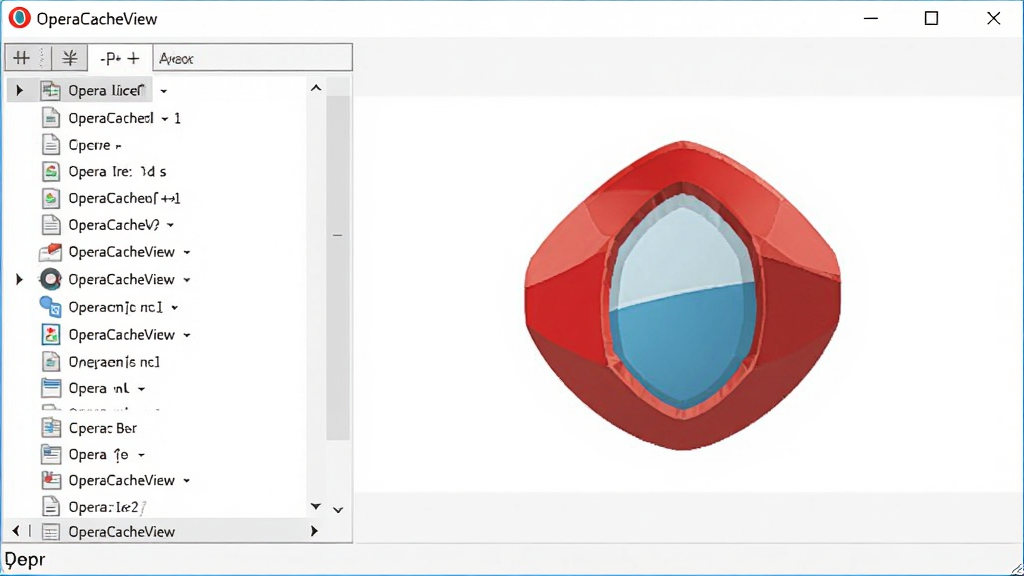Click the vertical scrollbar thumb

pyautogui.click(x=338, y=268)
